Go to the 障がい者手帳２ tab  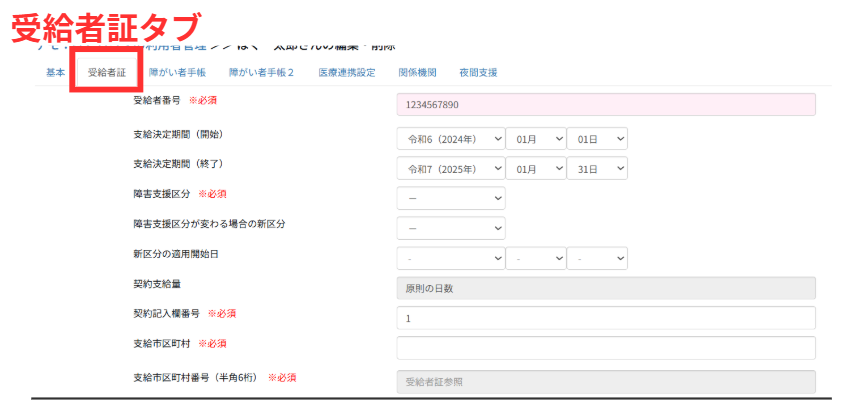pyautogui.click(x=261, y=72)
